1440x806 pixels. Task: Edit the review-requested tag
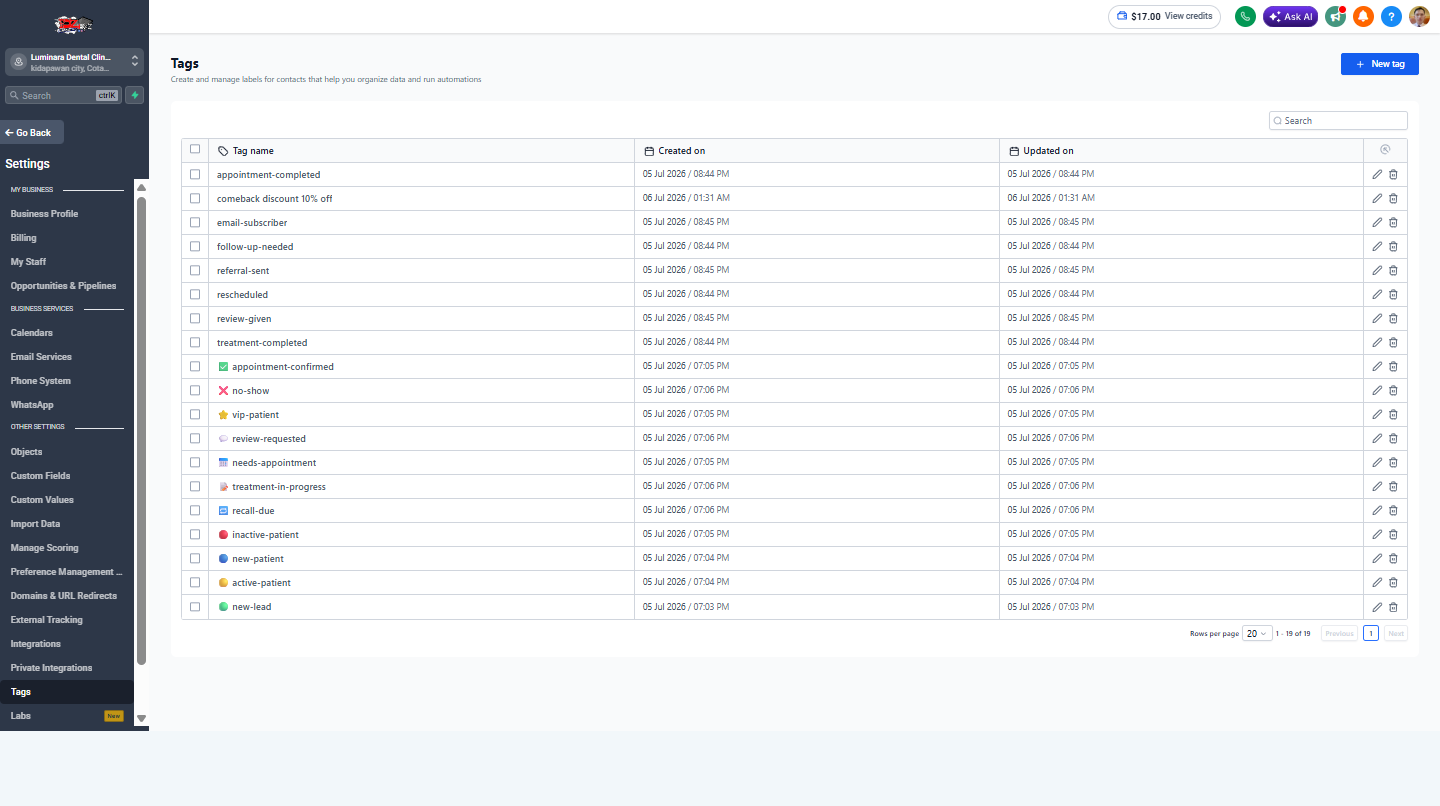click(1377, 439)
